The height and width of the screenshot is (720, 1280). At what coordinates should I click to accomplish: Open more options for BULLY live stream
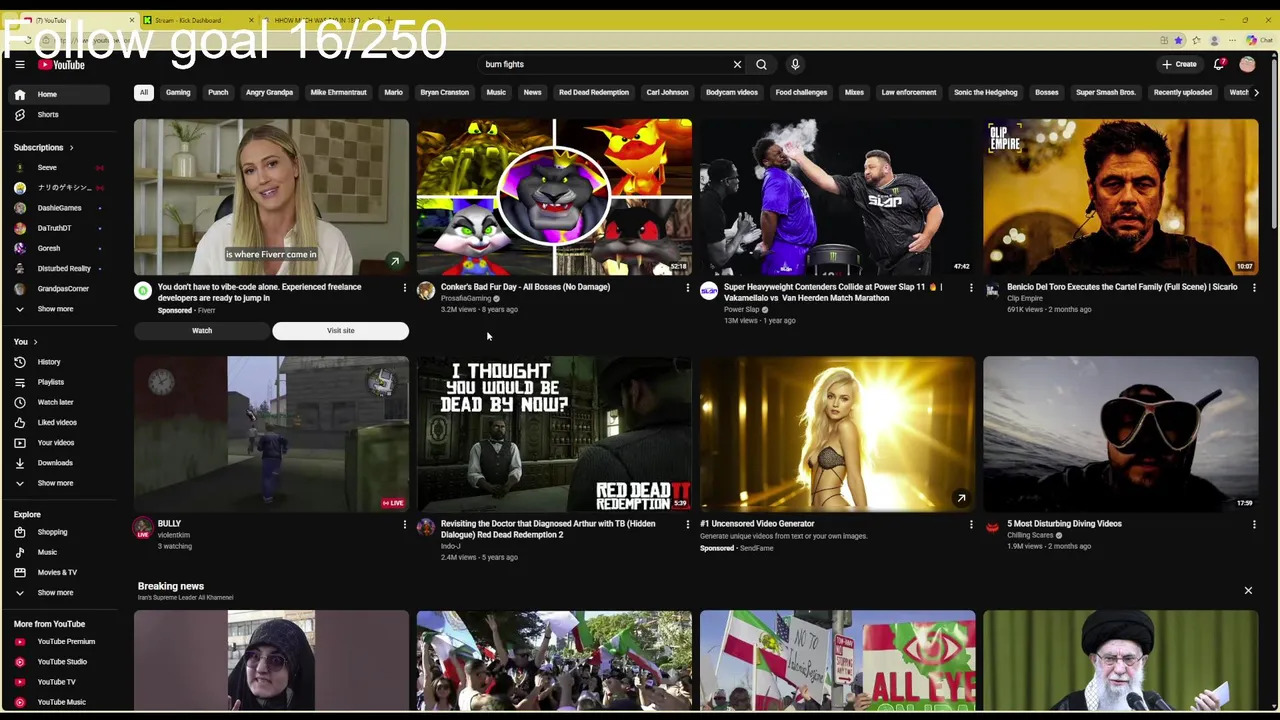click(x=404, y=524)
